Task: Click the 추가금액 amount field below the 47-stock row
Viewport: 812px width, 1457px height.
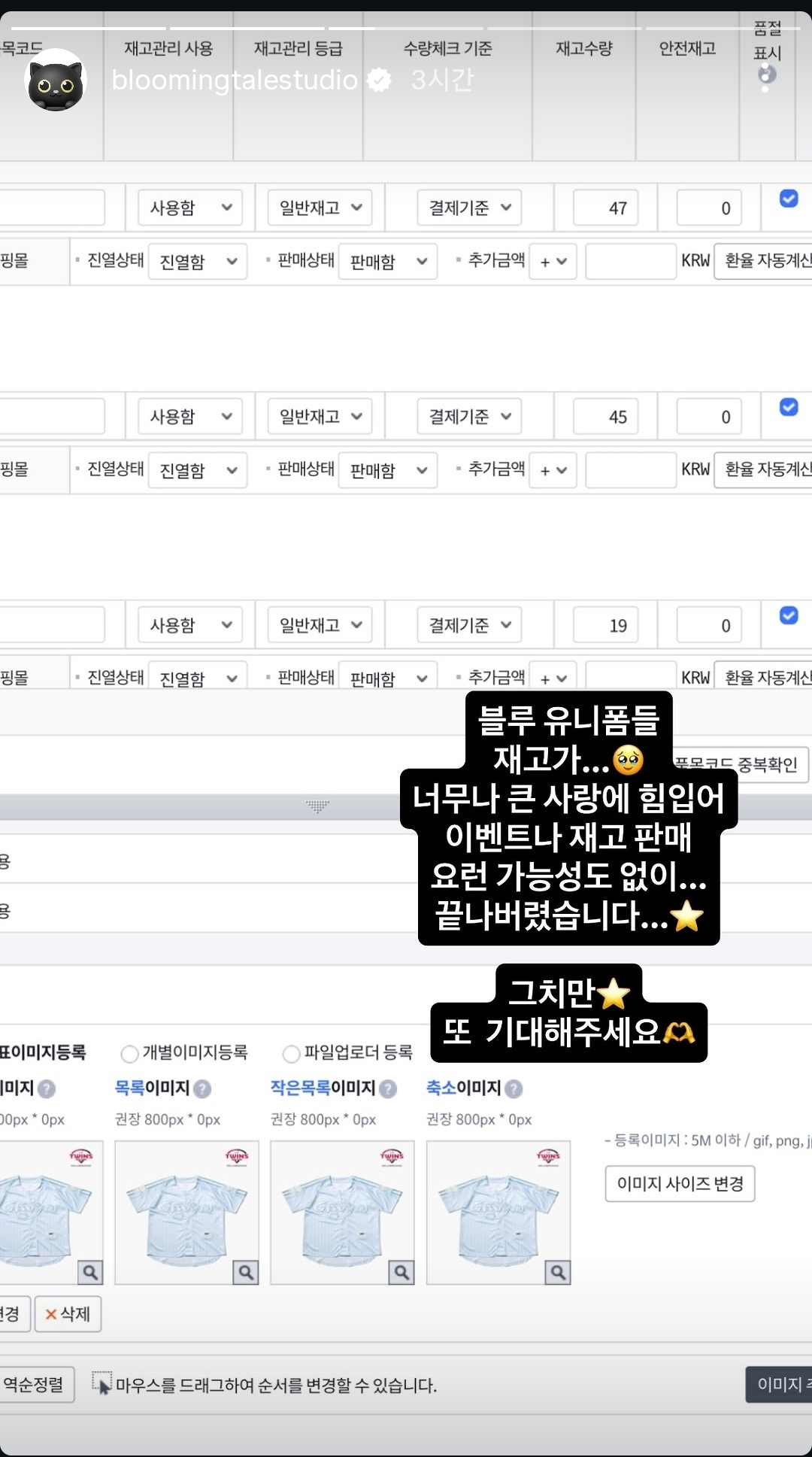Action: [631, 261]
